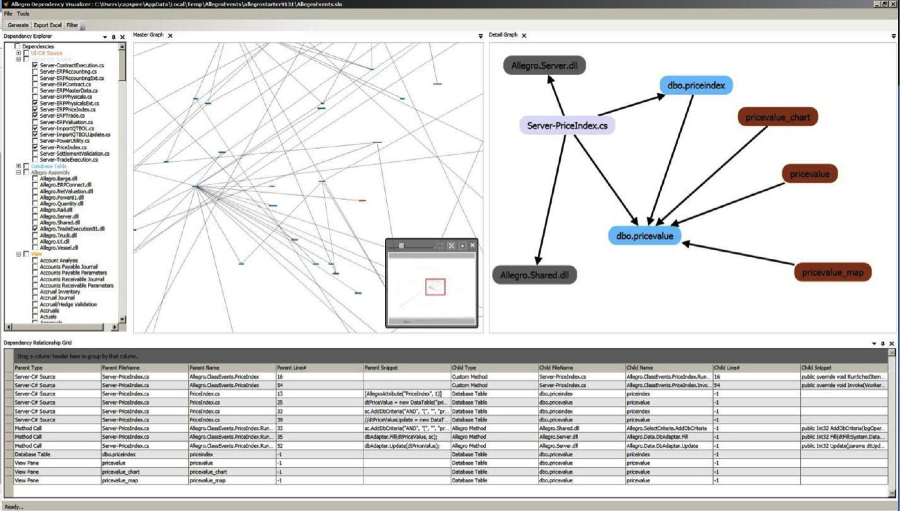Expand the Database Table tree node

(x=18, y=166)
